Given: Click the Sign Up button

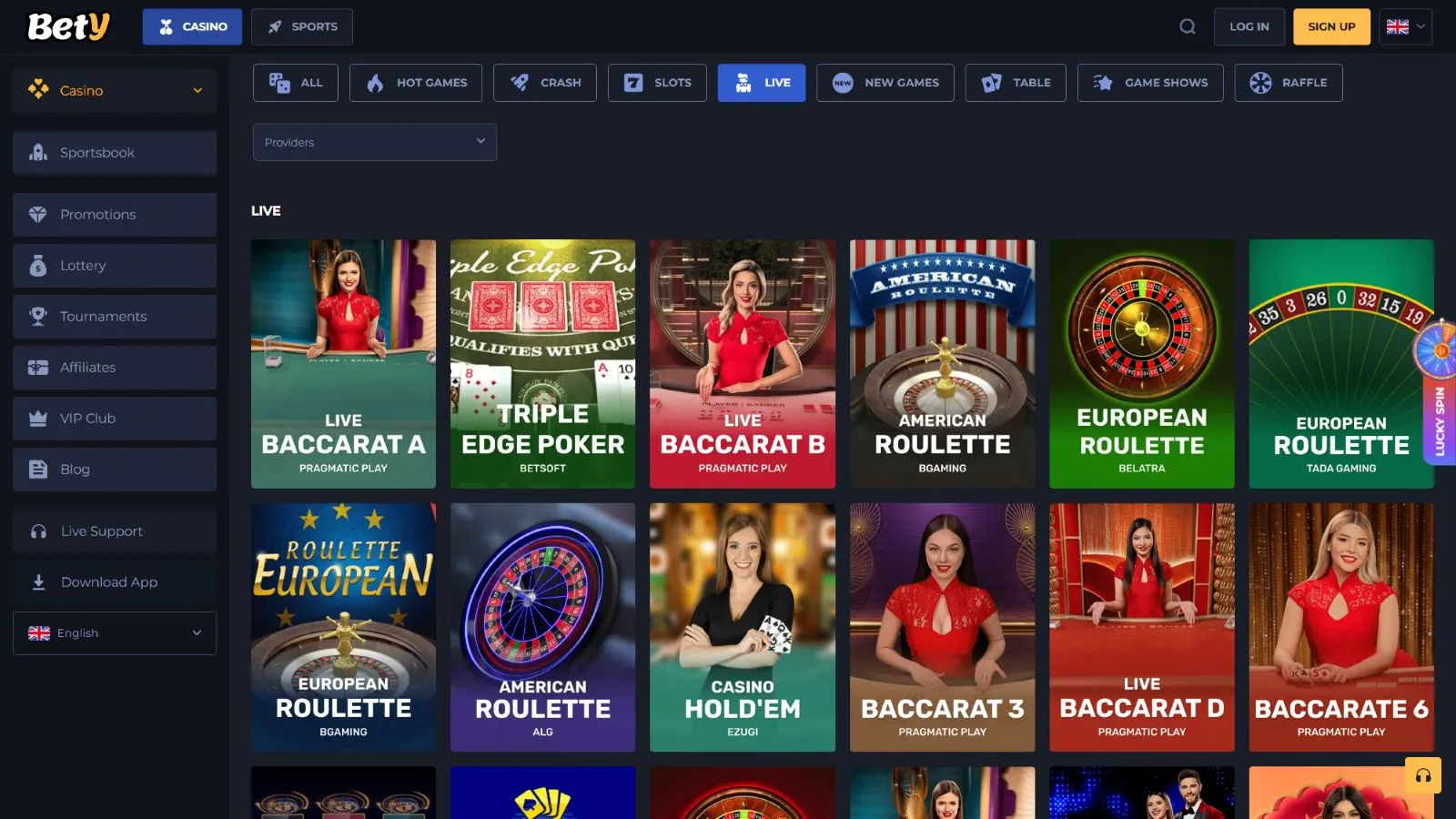Looking at the screenshot, I should coord(1331,26).
